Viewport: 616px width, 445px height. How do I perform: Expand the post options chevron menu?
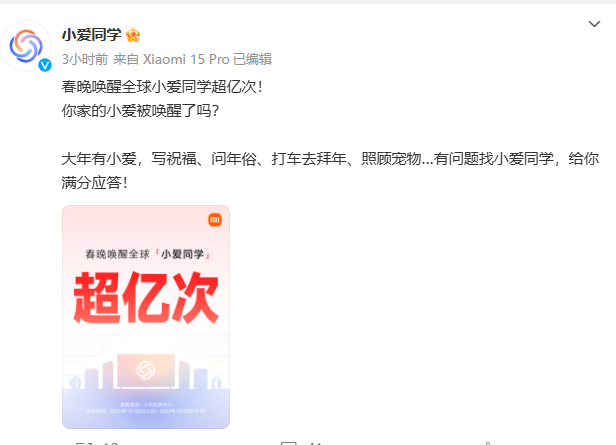pyautogui.click(x=594, y=24)
